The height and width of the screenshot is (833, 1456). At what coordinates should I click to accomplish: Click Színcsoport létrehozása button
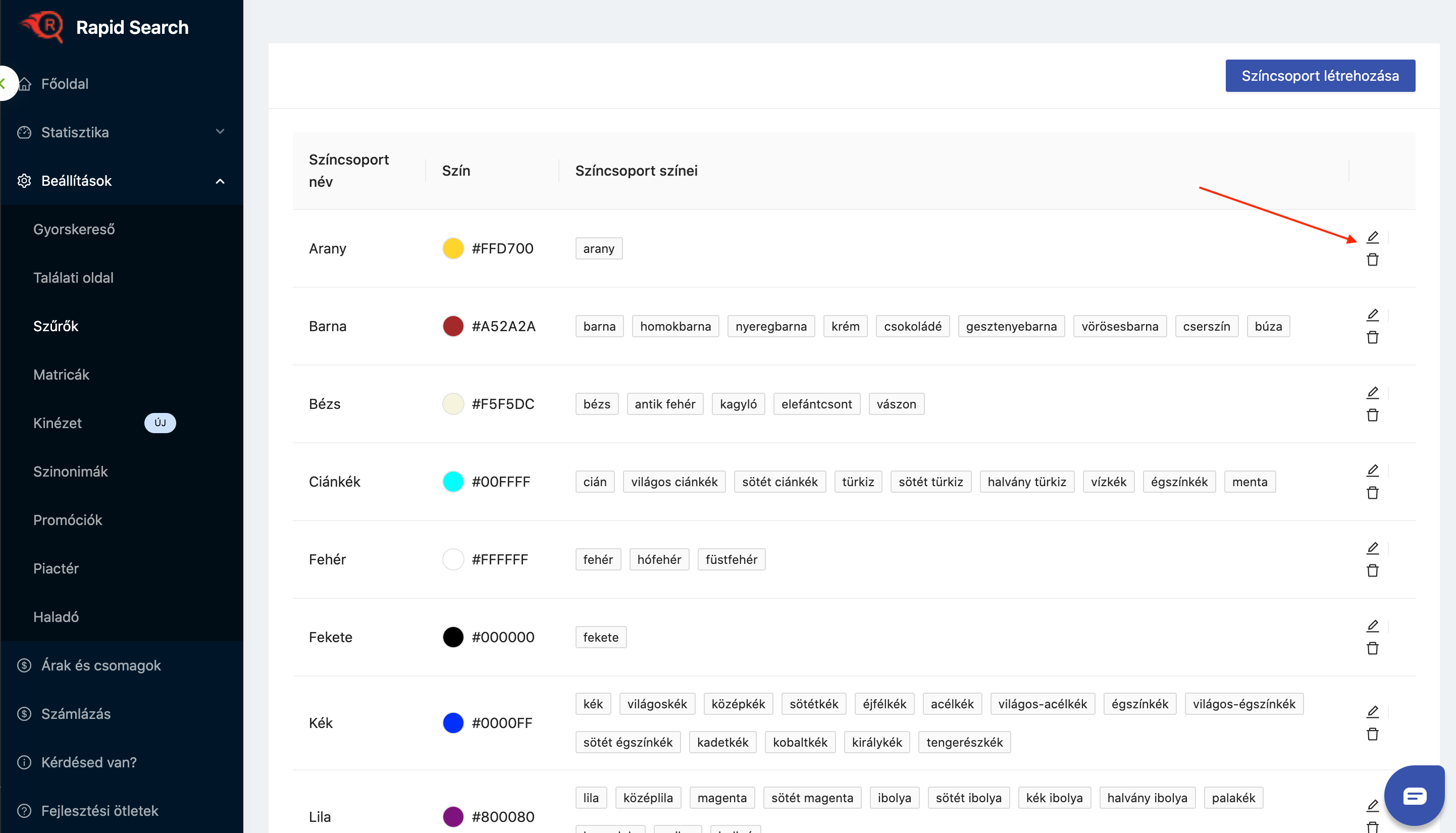1320,76
